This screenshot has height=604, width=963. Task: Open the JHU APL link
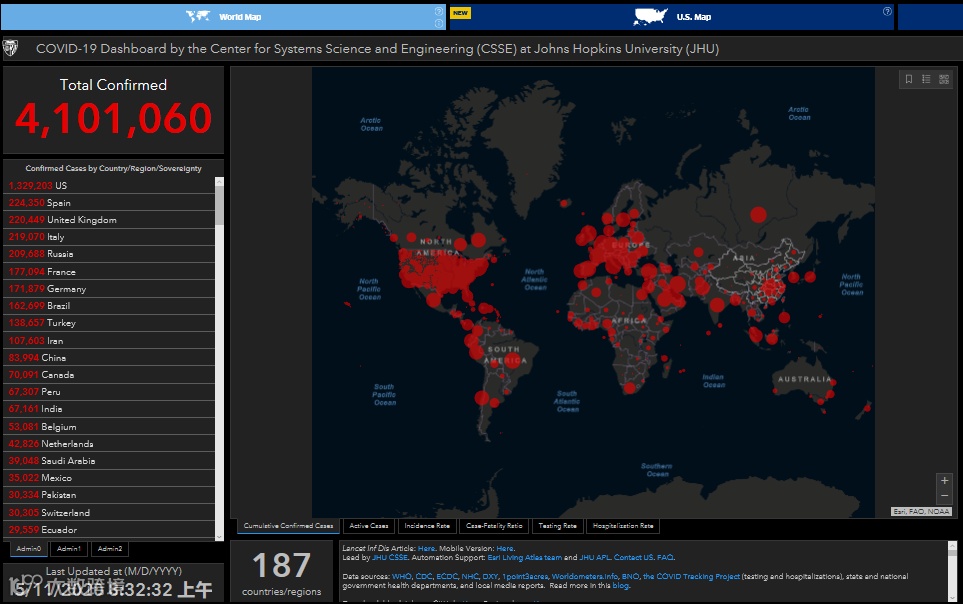point(595,557)
